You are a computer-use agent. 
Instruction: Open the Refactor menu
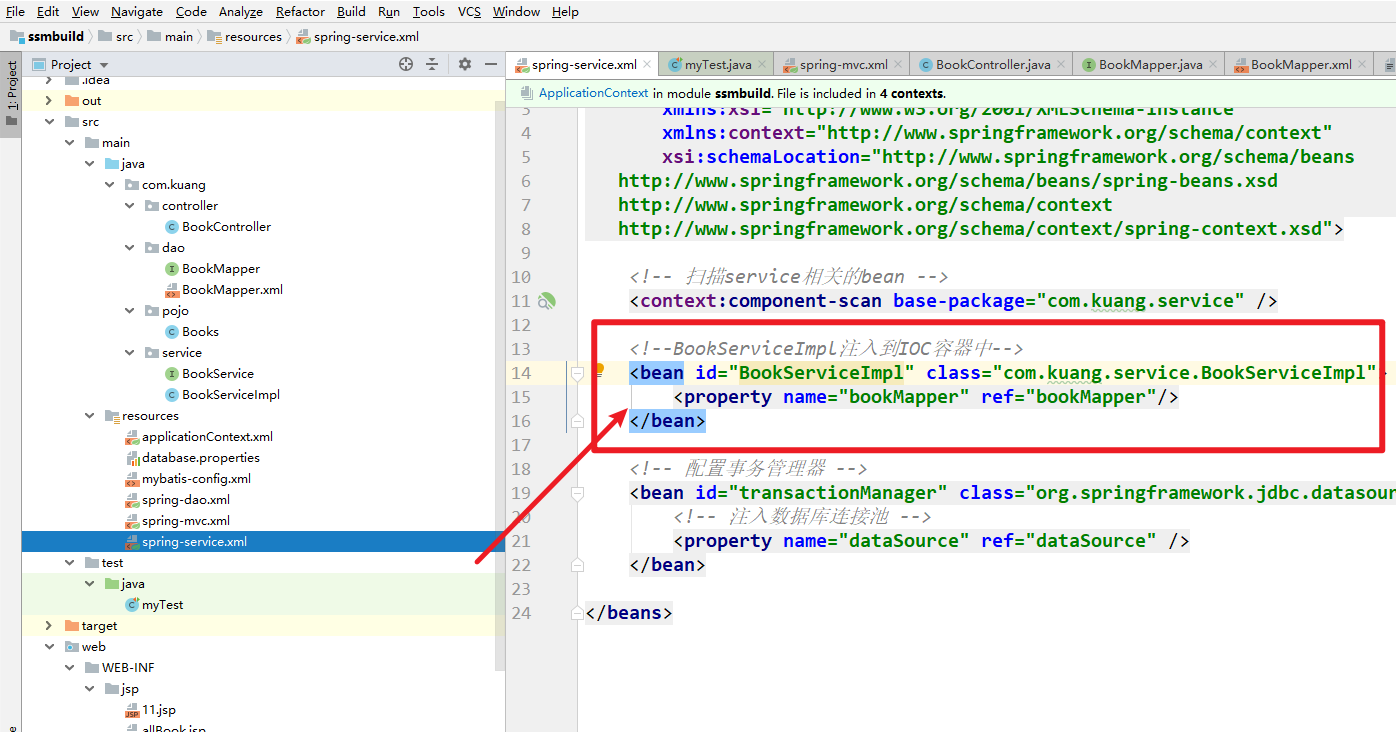point(300,11)
